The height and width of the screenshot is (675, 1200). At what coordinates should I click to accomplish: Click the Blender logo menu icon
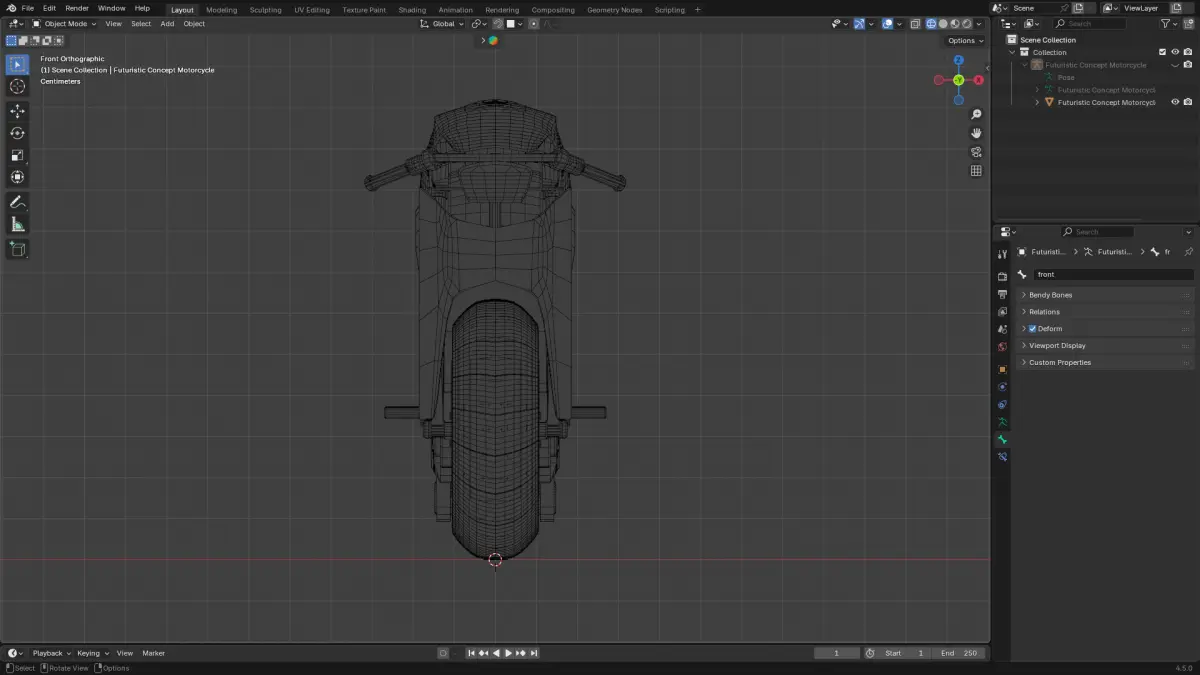click(x=11, y=8)
